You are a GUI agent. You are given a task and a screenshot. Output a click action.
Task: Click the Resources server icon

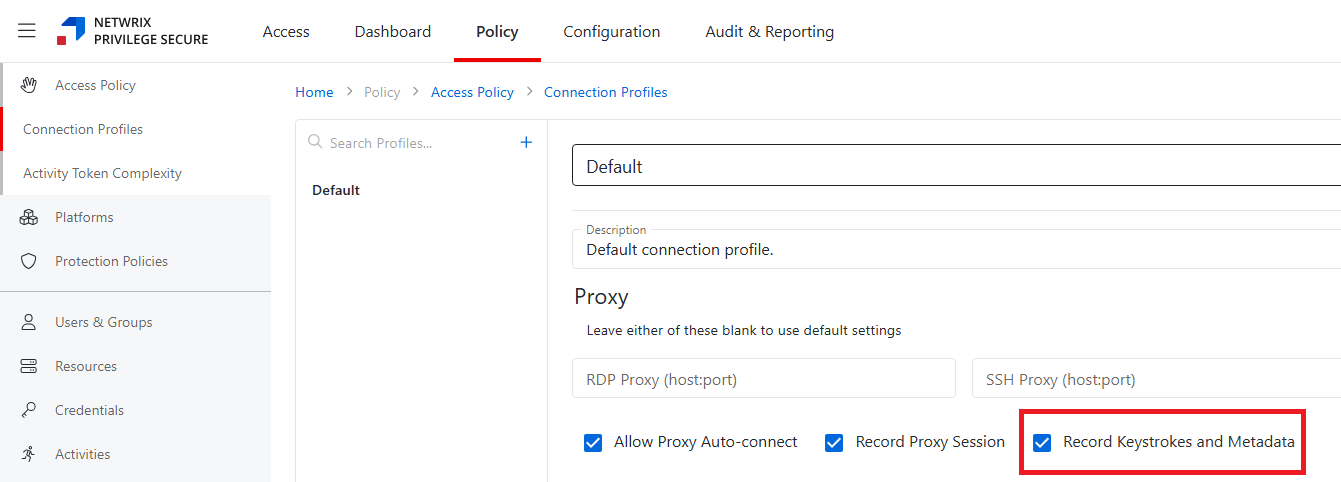pos(29,366)
